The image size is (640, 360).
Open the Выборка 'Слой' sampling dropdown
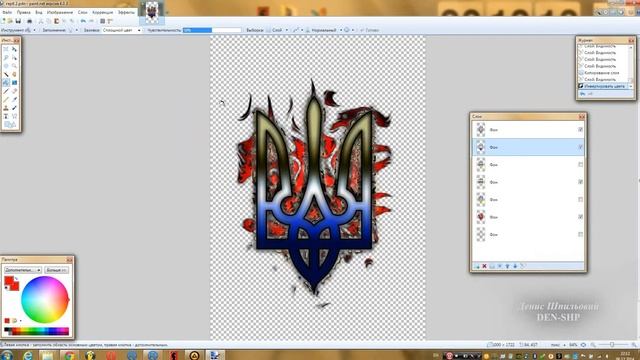[280, 30]
